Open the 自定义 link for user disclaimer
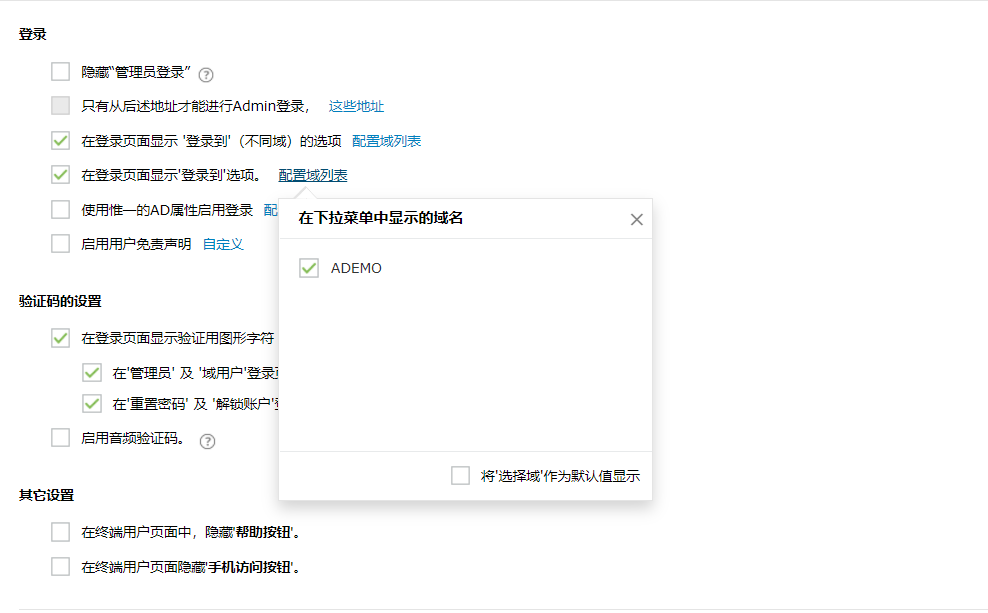988x613 pixels. (225, 243)
